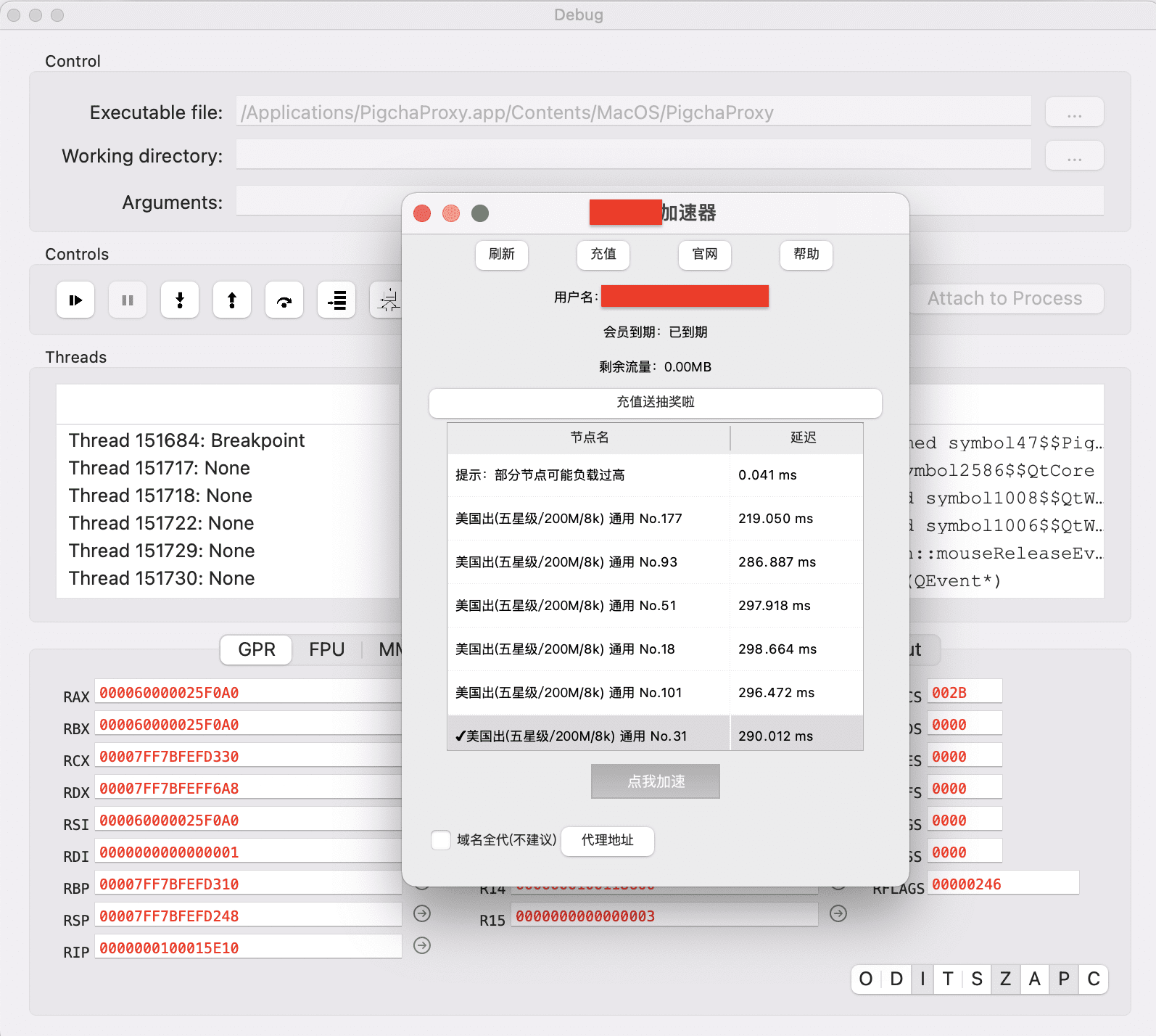Screen dimensions: 1156x1036
Task: Open the 官网 official site button
Action: click(705, 255)
